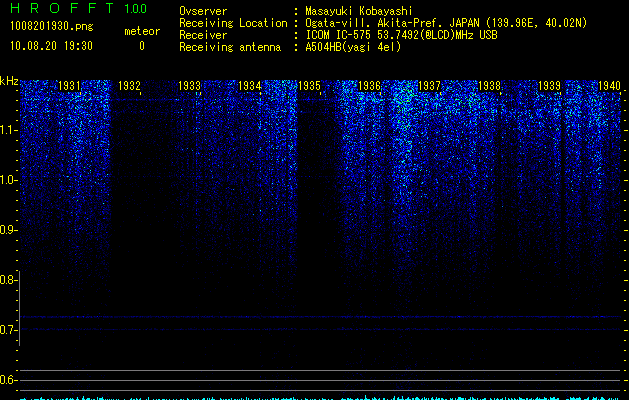Click the meteor count label
Screen dimensions: 629x400
coord(142,31)
